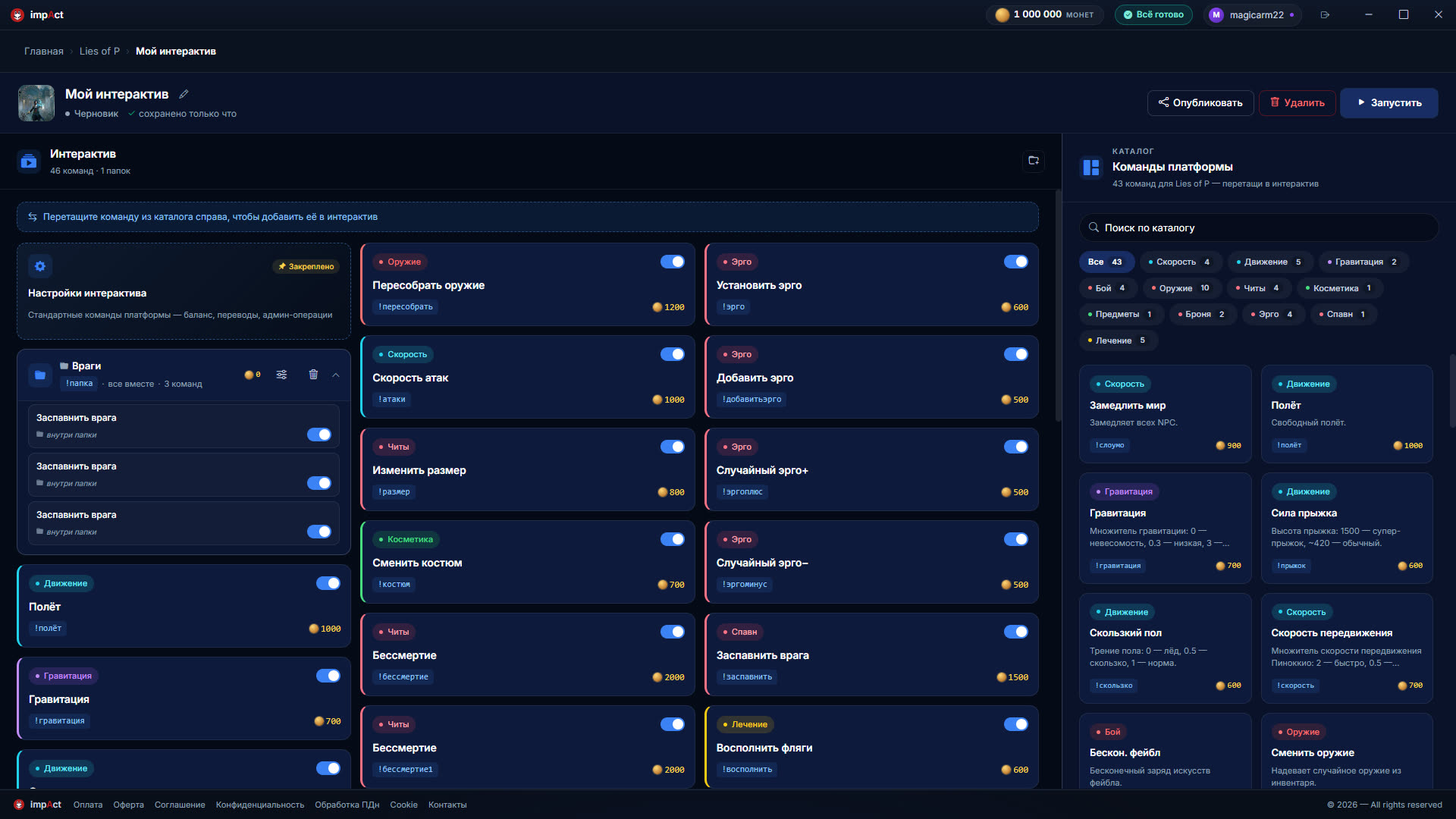This screenshot has width=1456, height=819.
Task: Select the Лечение filter chip
Action: [x=1118, y=340]
